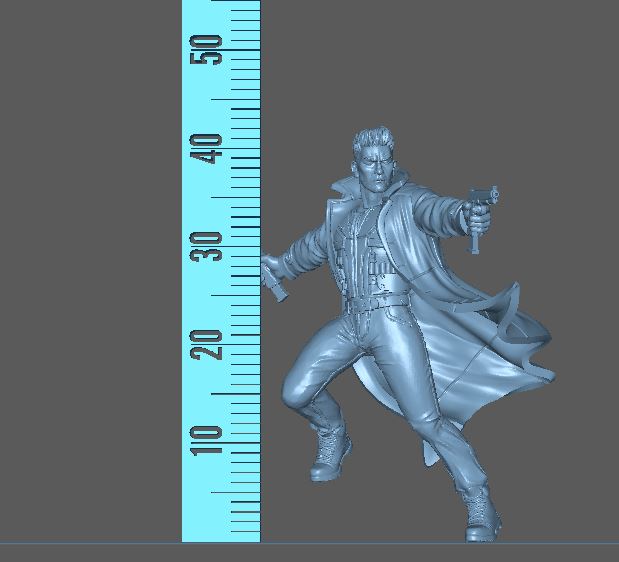Select the 30 label on the ruler
The image size is (619, 562).
(x=209, y=246)
